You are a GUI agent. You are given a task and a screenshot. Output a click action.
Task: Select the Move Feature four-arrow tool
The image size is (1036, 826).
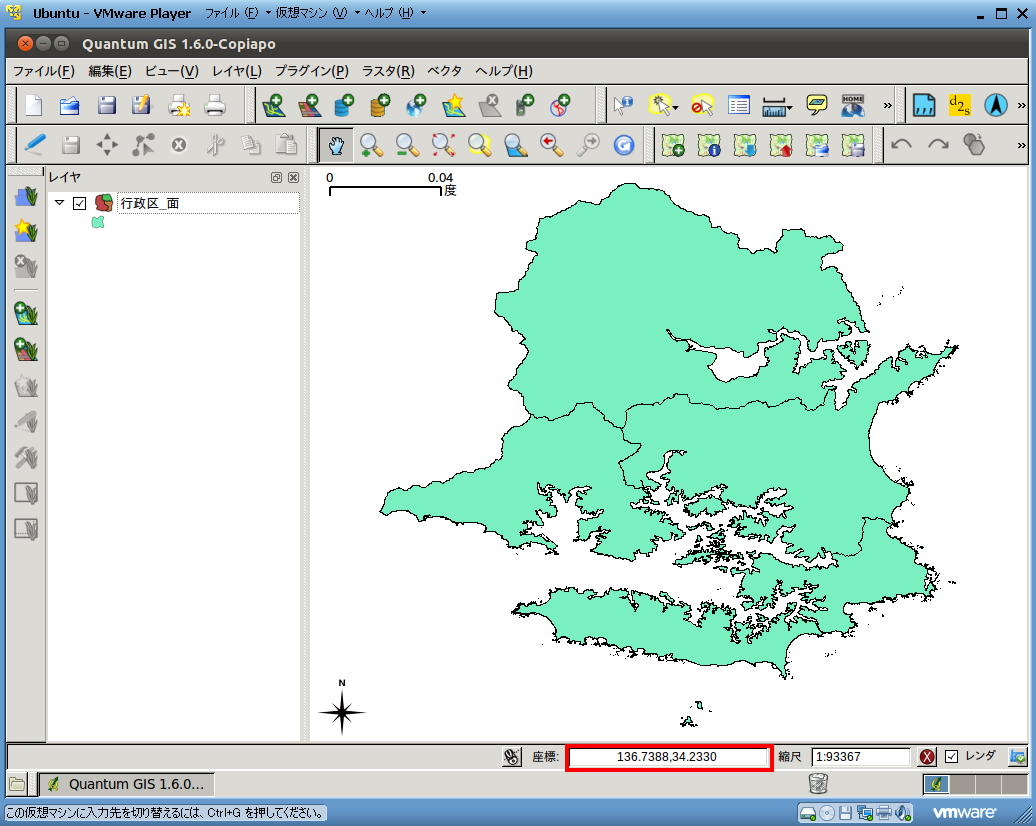tap(107, 145)
